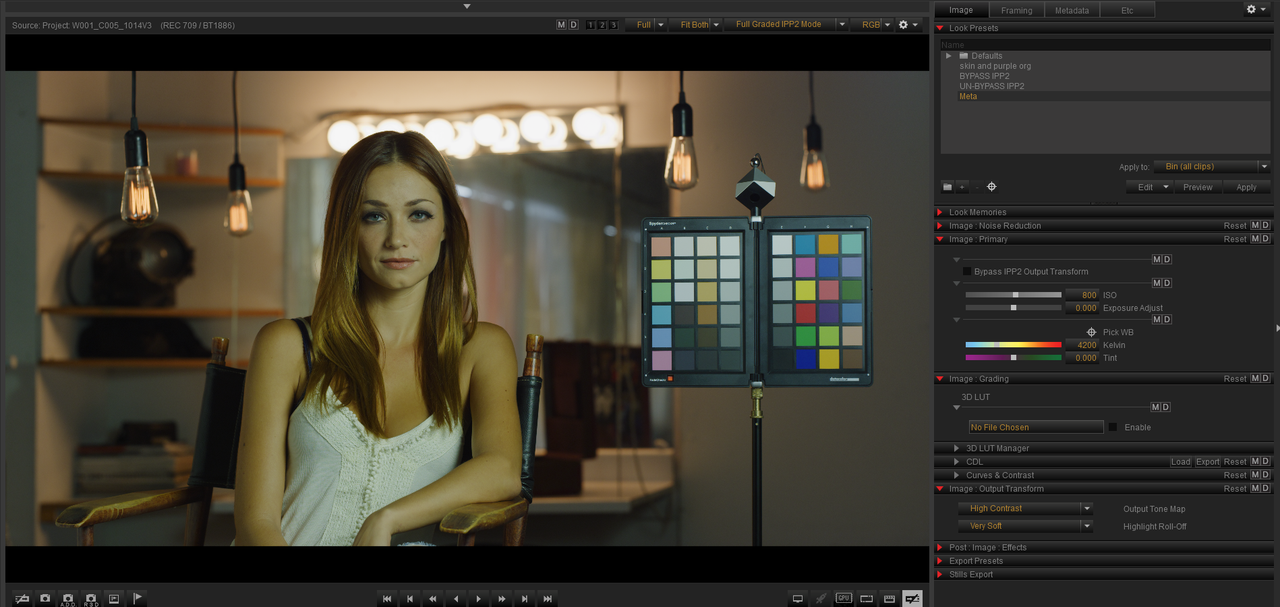This screenshot has height=607, width=1280.
Task: Click the snapshot camera icon in bottom toolbar
Action: point(45,598)
